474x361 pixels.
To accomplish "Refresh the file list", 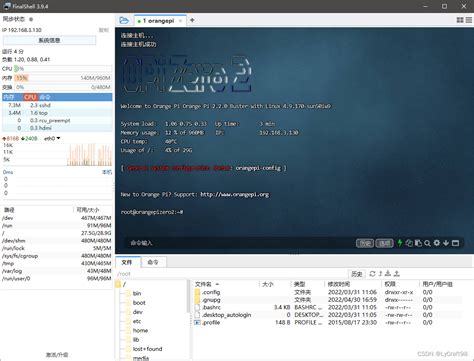I will (372, 274).
